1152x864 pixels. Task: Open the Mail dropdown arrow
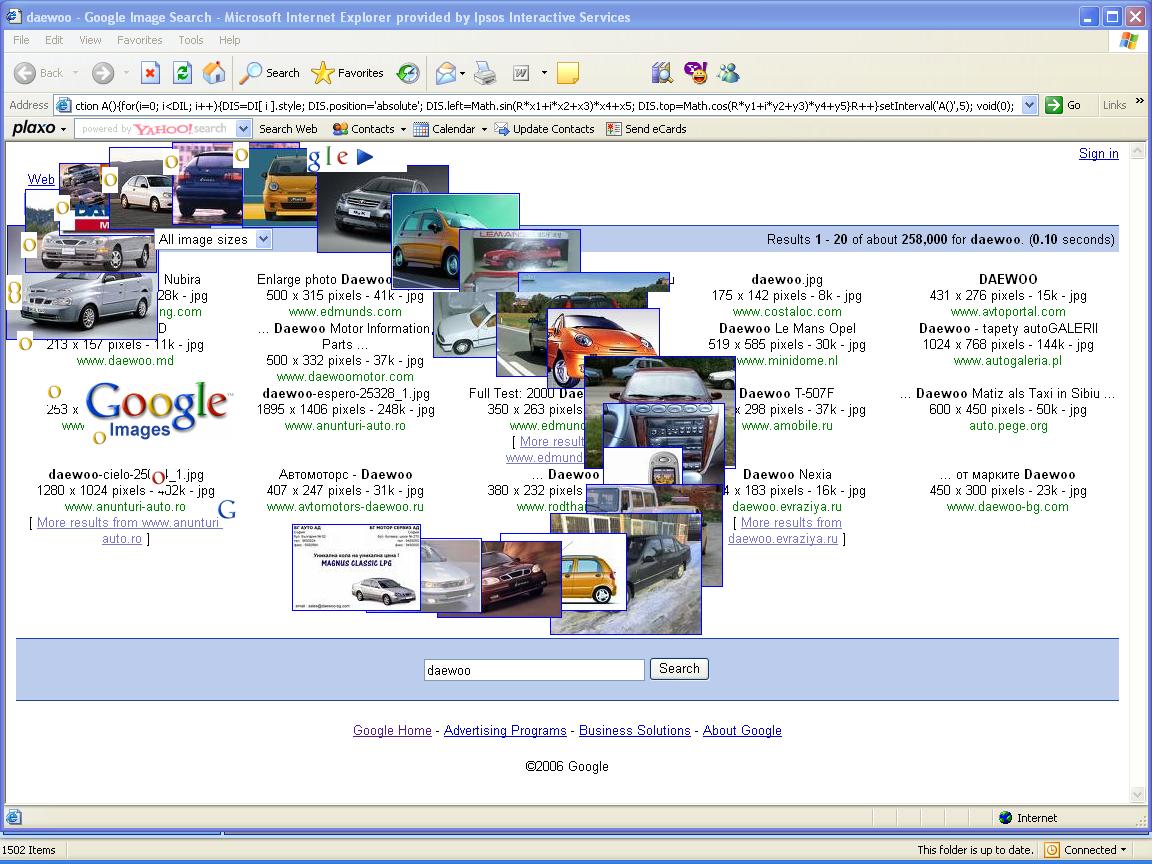pos(462,73)
